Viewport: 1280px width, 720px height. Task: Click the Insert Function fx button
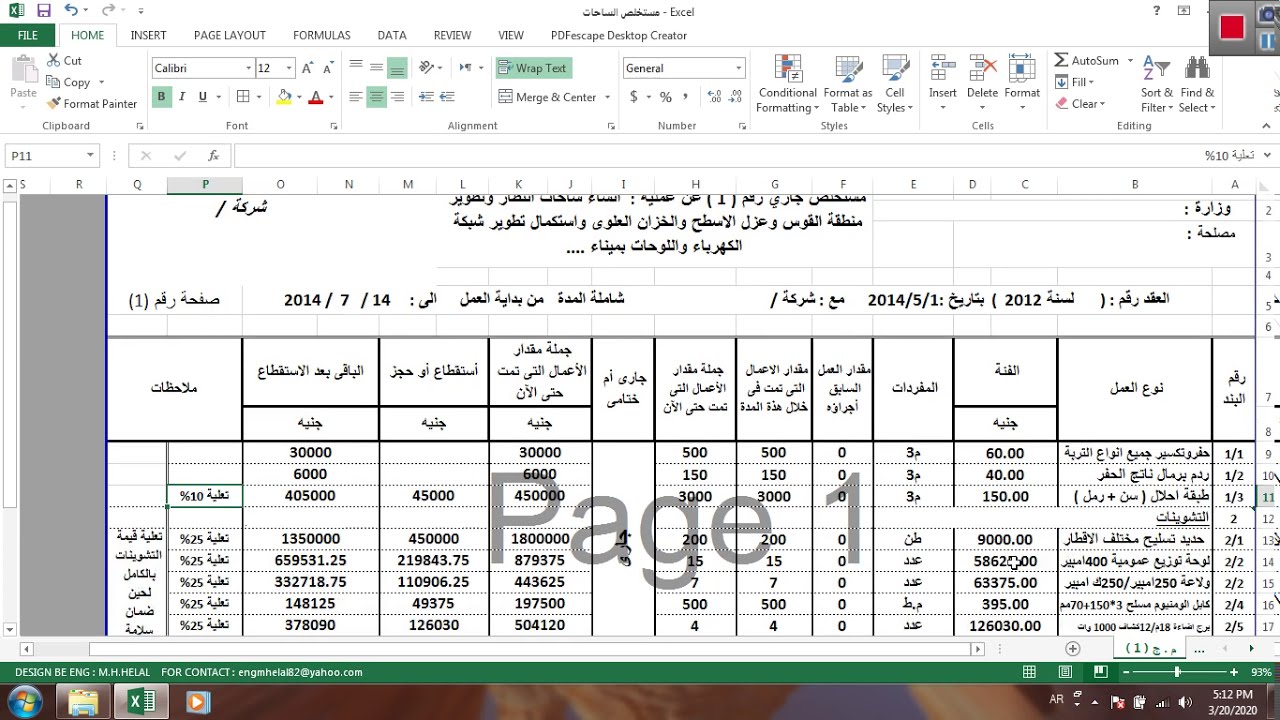point(213,156)
